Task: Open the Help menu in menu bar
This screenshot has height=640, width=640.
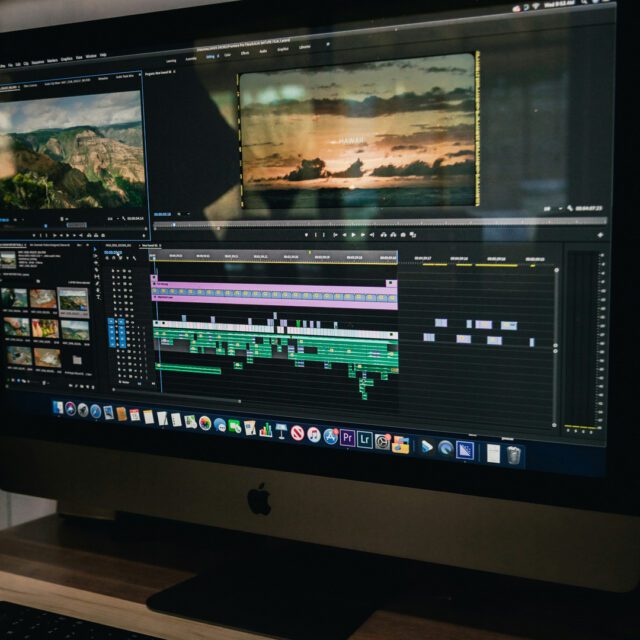Action: pyautogui.click(x=103, y=55)
